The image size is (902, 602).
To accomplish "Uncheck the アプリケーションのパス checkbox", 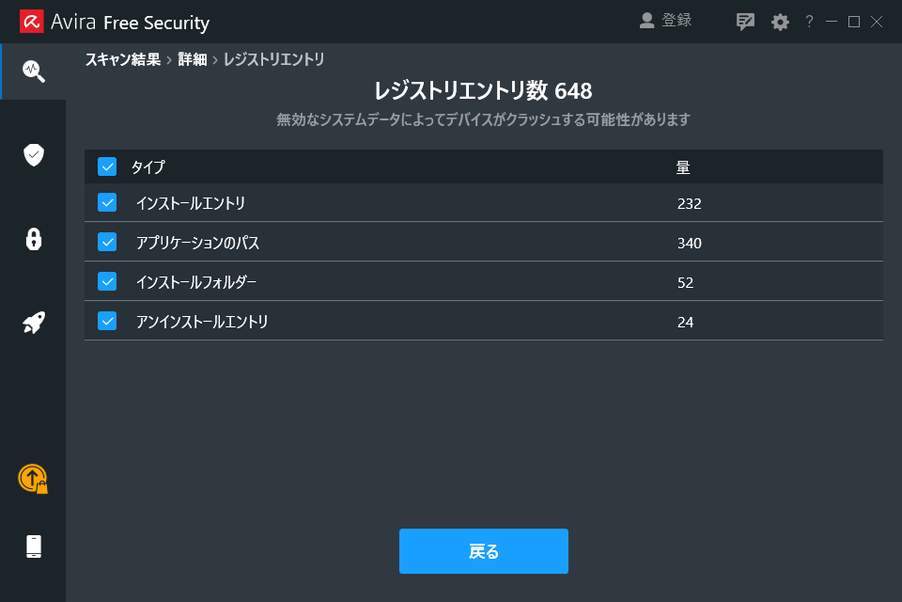I will [x=107, y=242].
